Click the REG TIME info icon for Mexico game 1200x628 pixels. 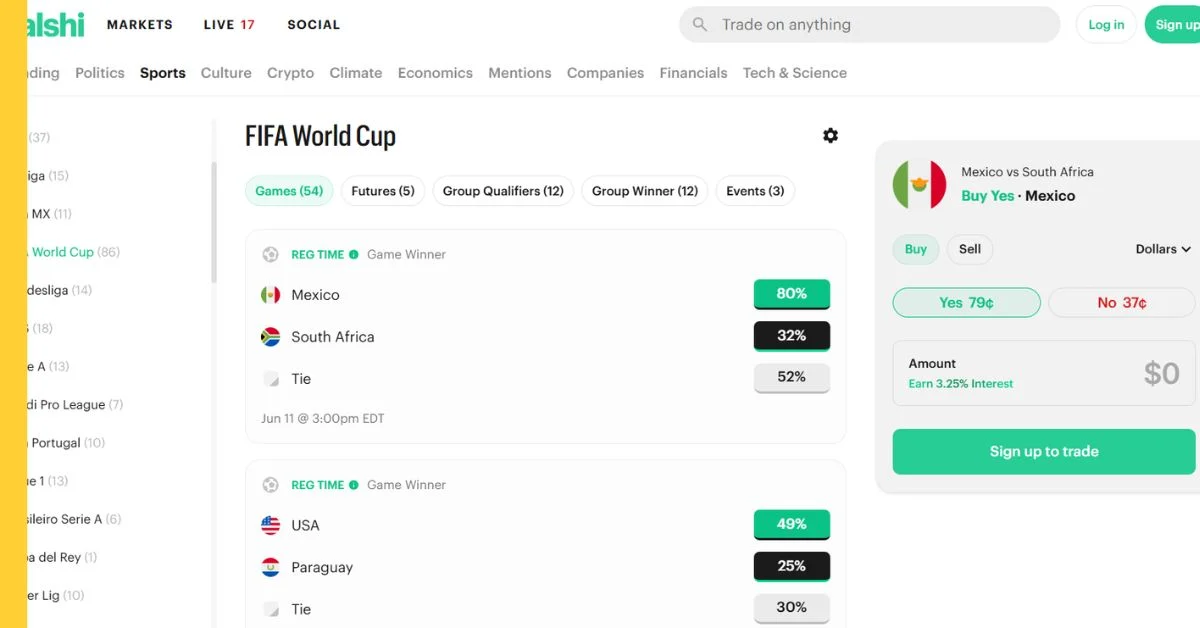point(353,255)
